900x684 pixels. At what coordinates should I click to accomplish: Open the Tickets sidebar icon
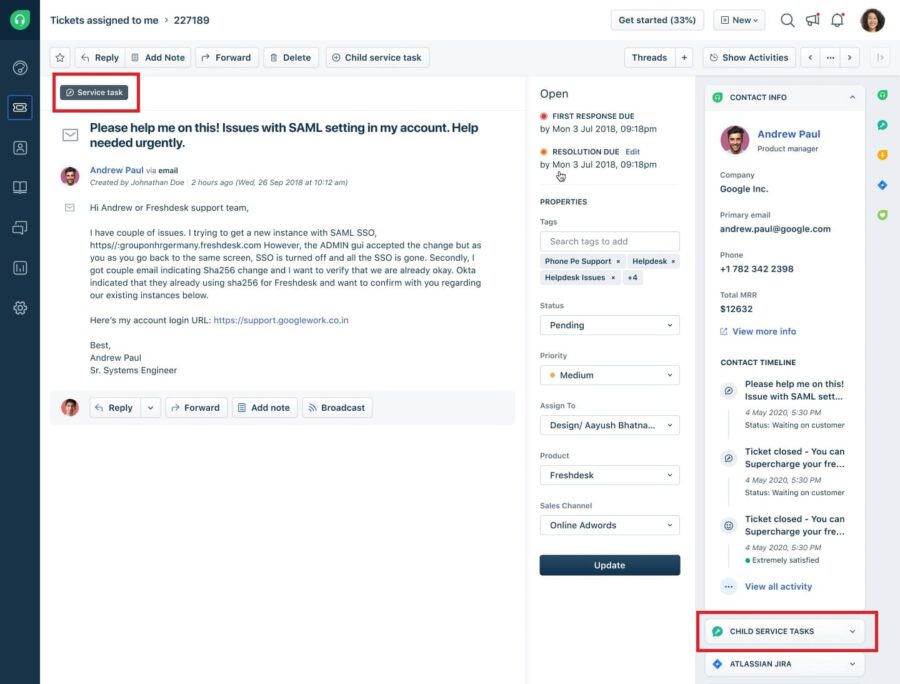[20, 107]
